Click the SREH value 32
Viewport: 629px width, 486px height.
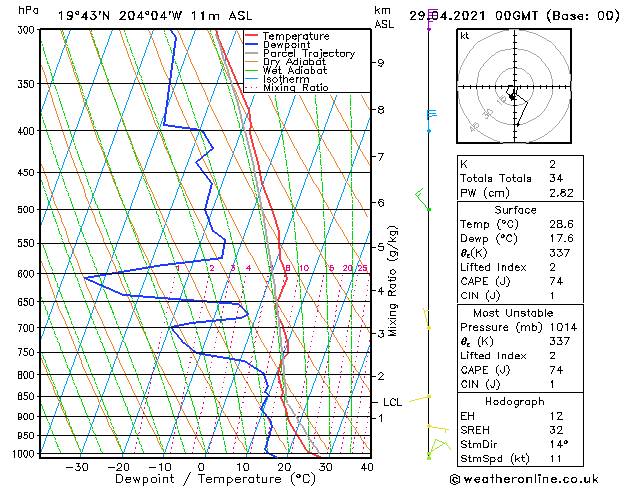tap(556, 430)
